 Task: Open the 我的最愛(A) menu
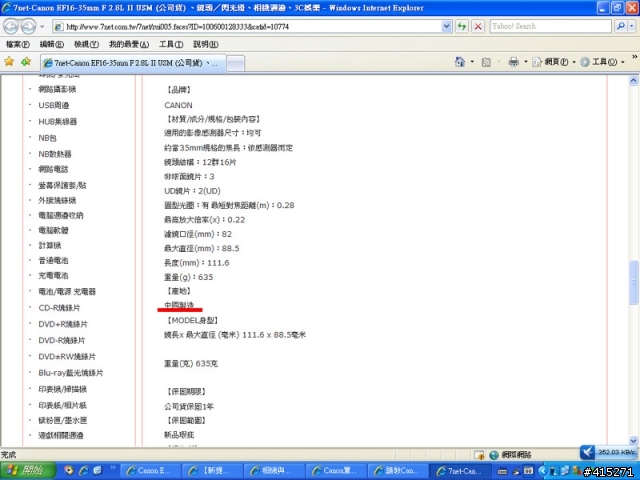[x=129, y=44]
